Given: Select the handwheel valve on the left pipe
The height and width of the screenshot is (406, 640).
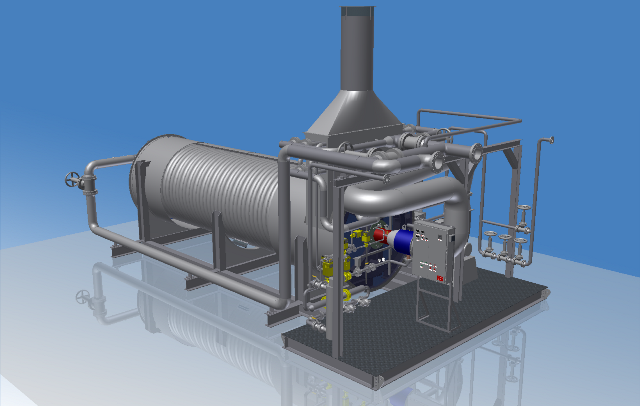Looking at the screenshot, I should [x=73, y=180].
